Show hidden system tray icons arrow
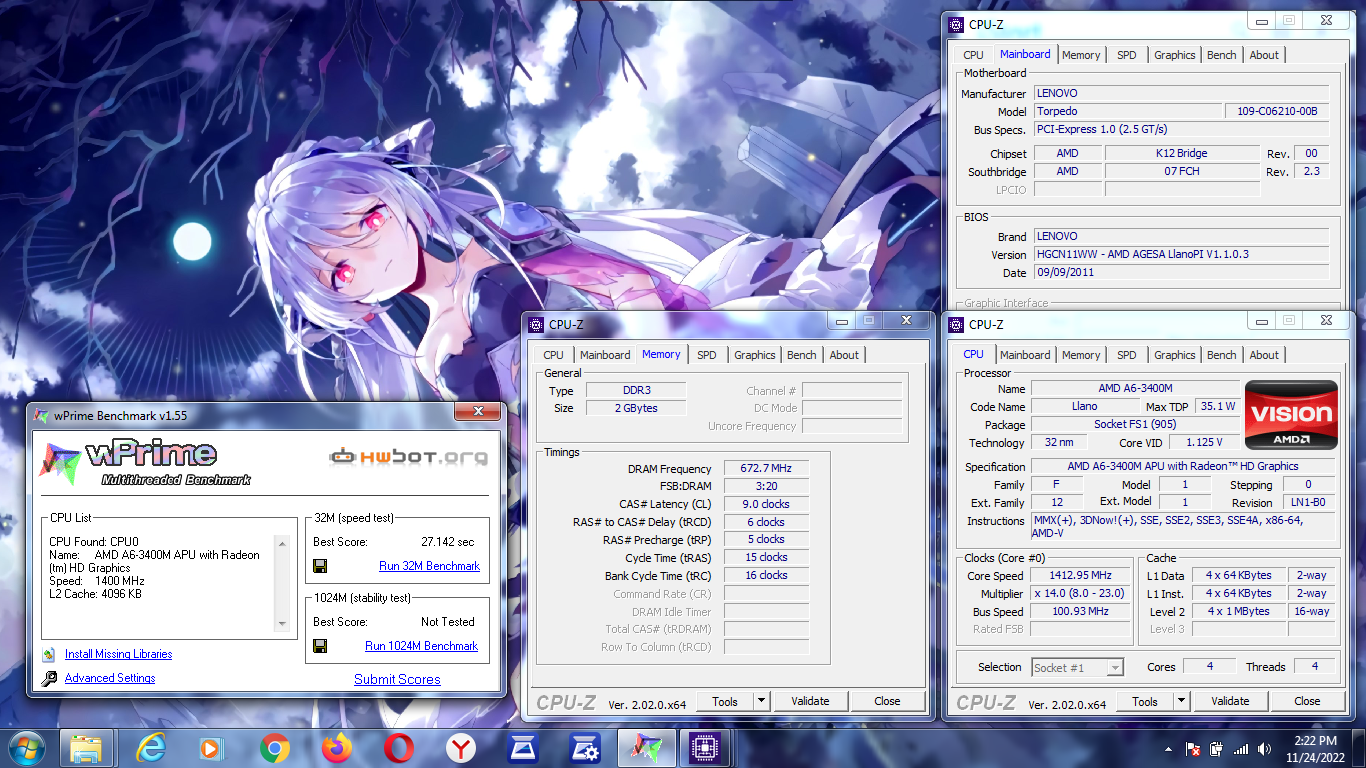 [x=1168, y=749]
